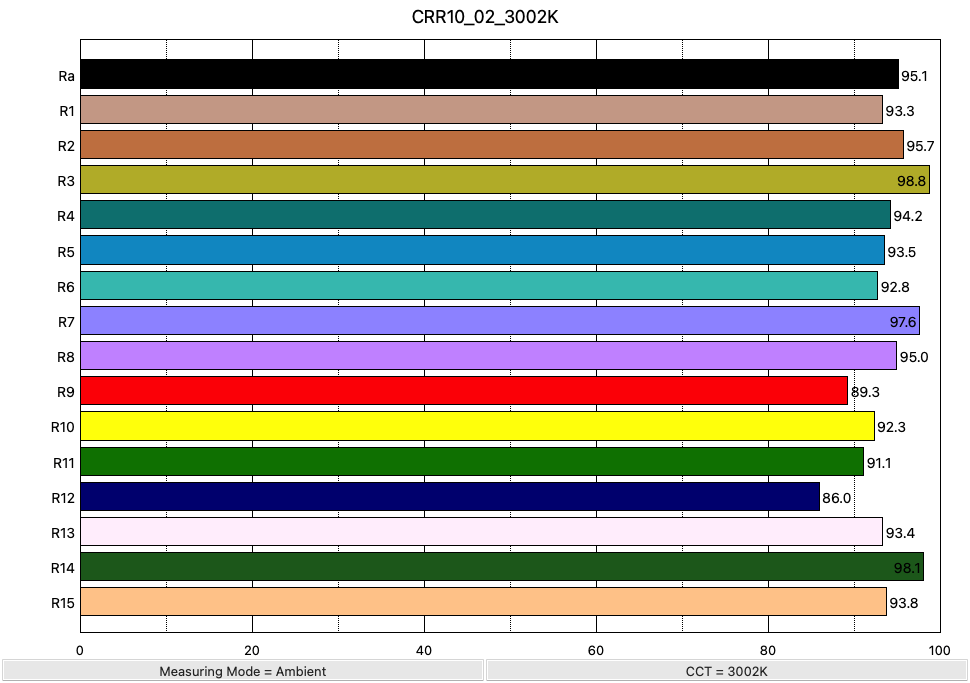970x683 pixels.
Task: Click the yellow R10 bar
Action: tap(477, 426)
